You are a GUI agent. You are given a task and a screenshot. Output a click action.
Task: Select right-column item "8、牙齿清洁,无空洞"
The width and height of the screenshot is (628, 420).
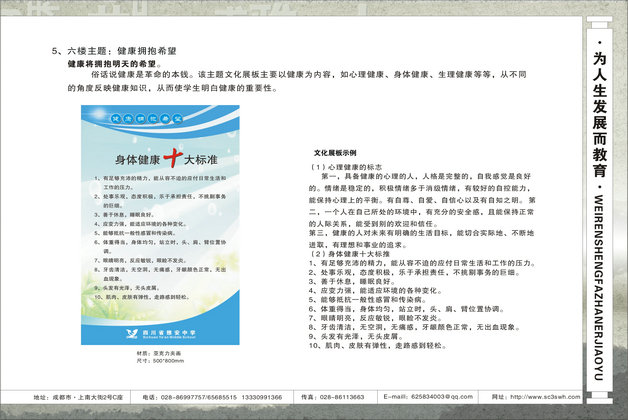(x=415, y=327)
